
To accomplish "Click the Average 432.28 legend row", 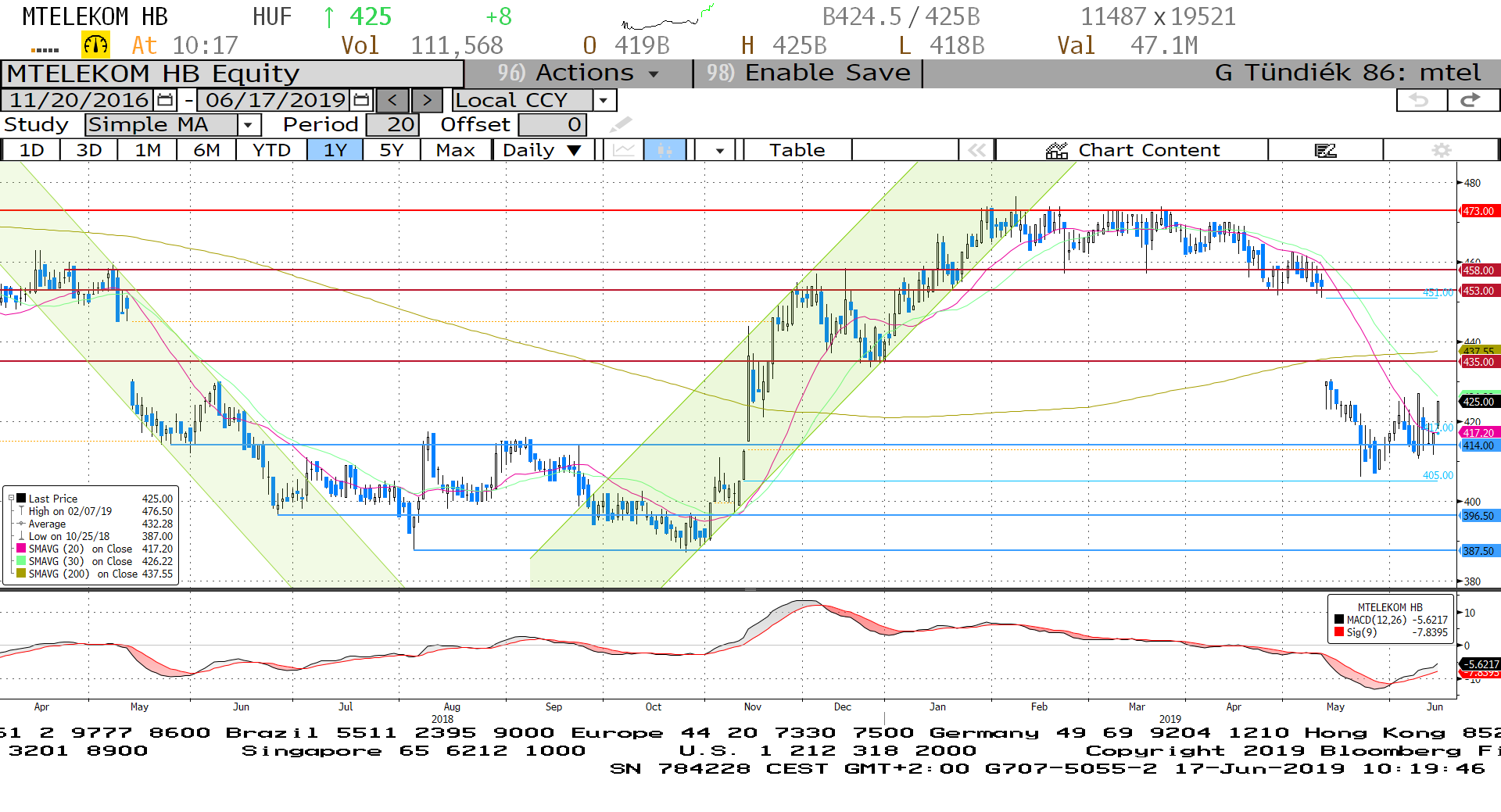I will coord(94,524).
